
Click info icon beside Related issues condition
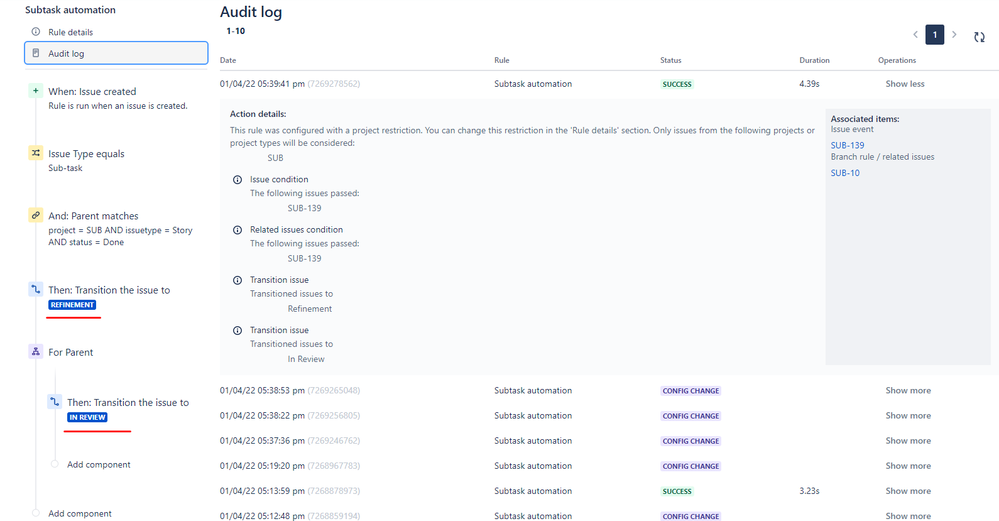click(x=238, y=230)
